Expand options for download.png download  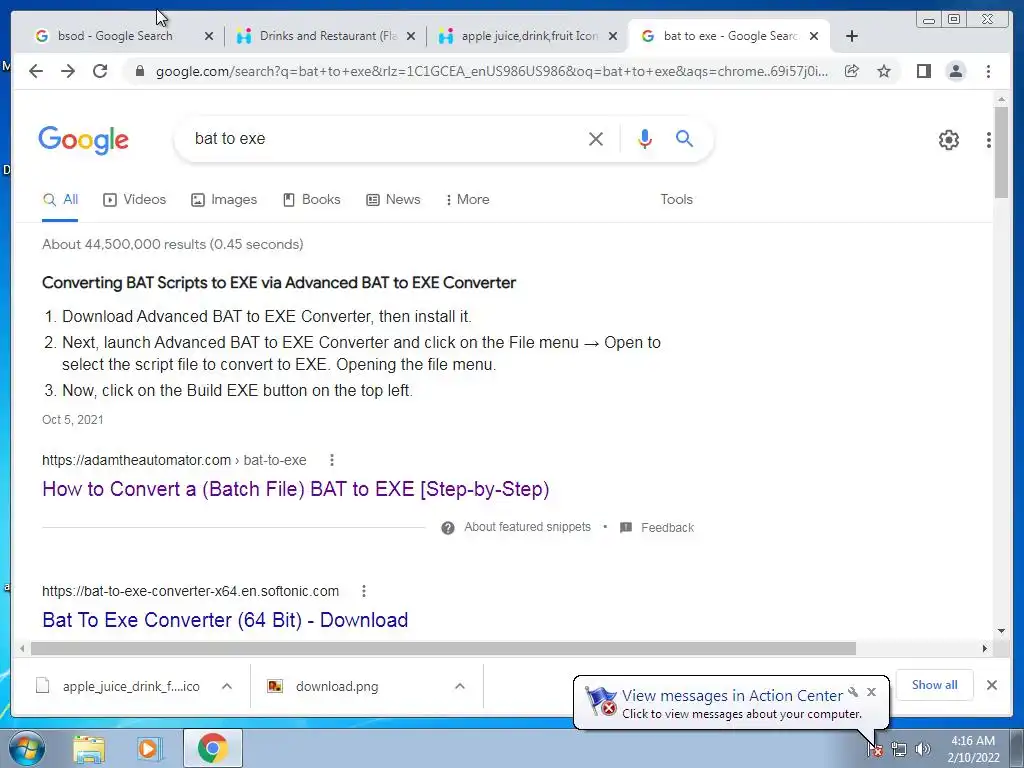pyautogui.click(x=460, y=686)
